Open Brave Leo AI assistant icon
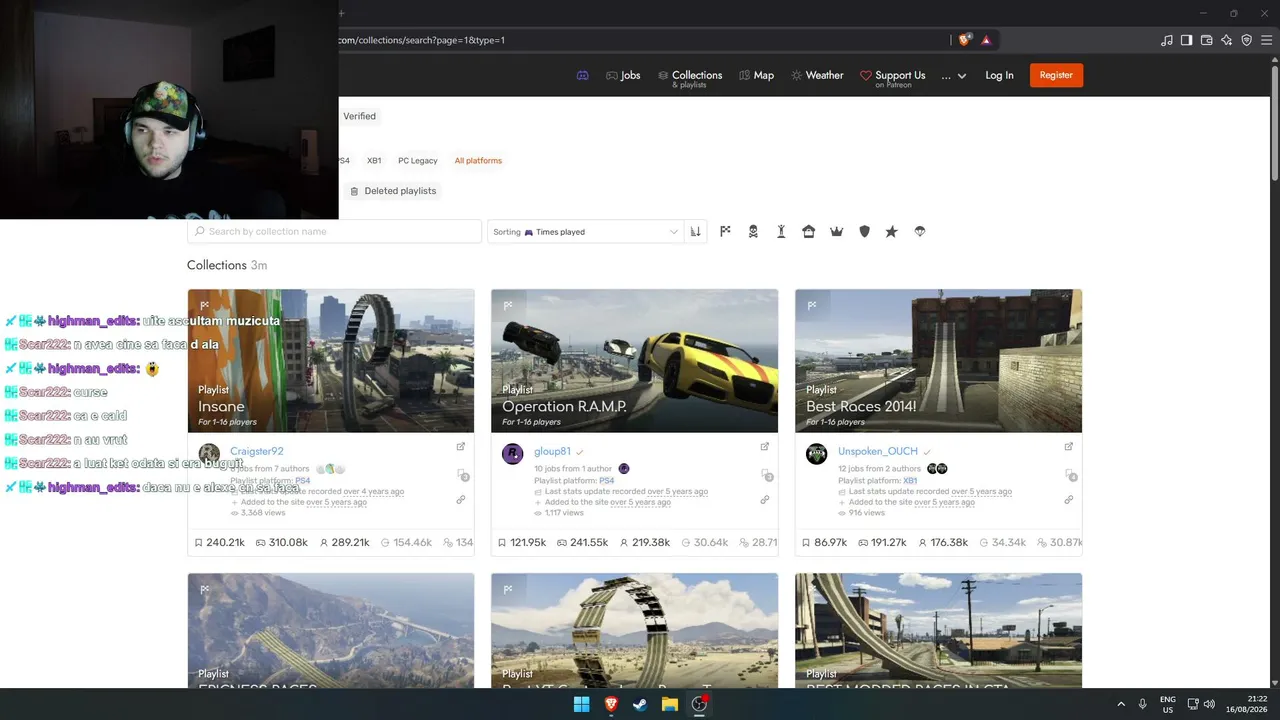The height and width of the screenshot is (720, 1280). click(x=1227, y=40)
